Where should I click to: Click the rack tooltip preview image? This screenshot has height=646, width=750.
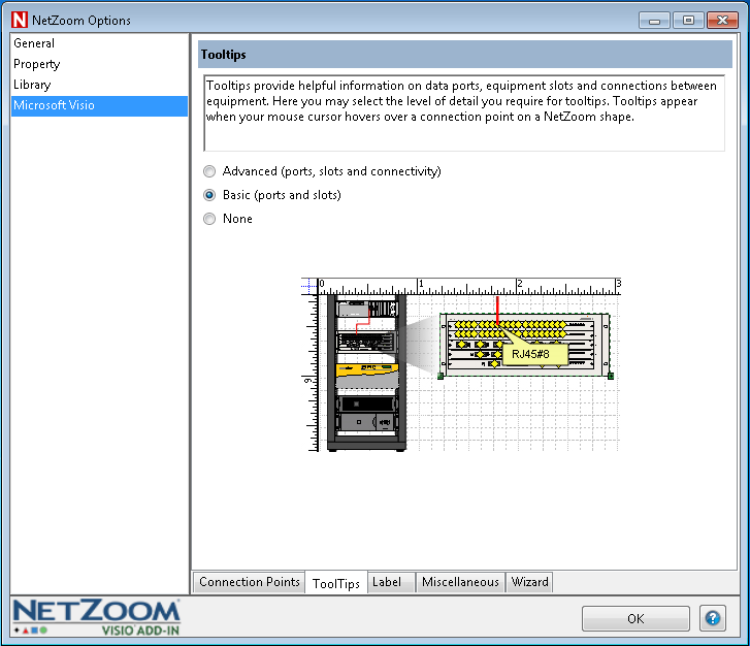point(461,364)
